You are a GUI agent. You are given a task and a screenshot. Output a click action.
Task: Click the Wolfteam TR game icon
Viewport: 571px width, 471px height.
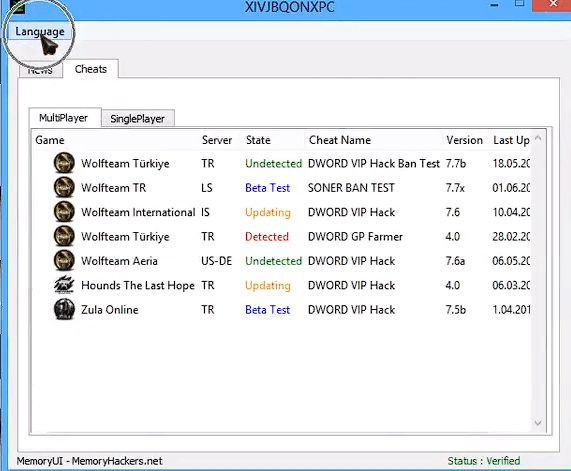64,187
